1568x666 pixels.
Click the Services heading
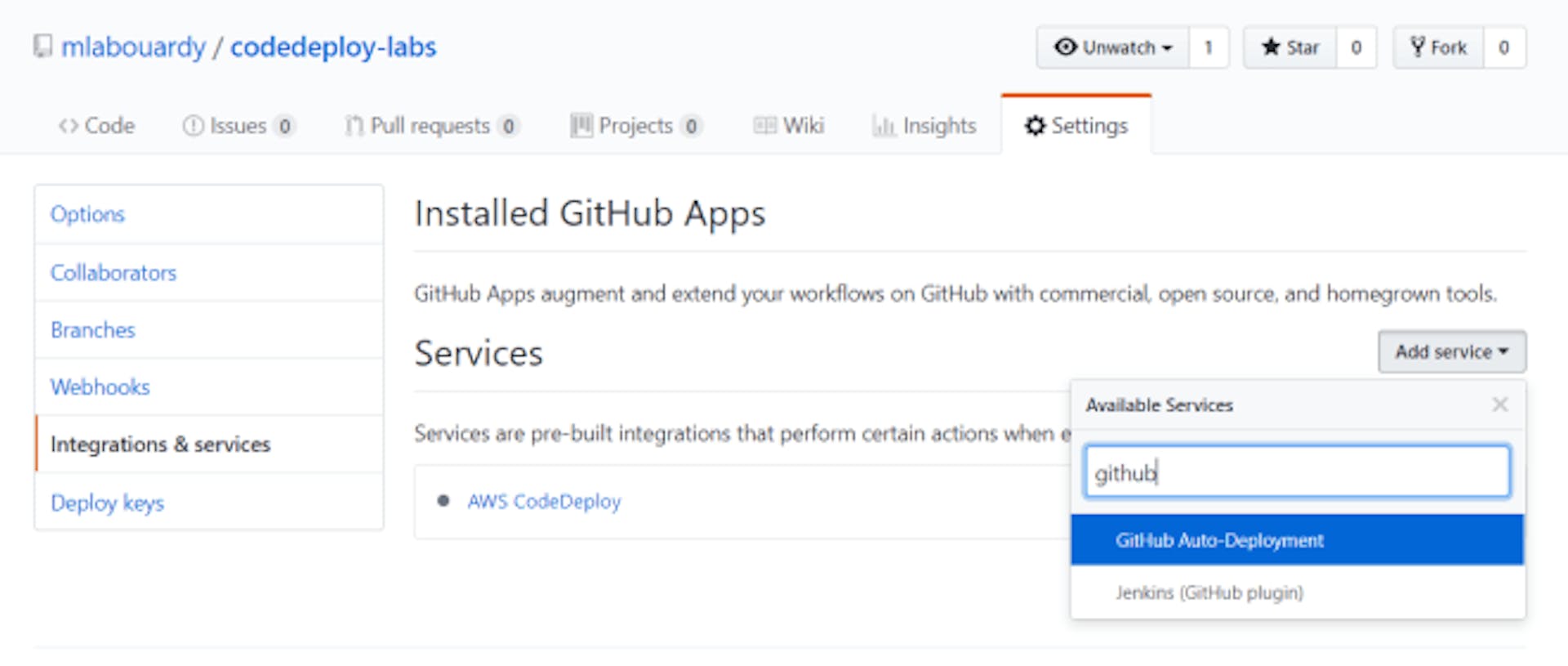(479, 353)
